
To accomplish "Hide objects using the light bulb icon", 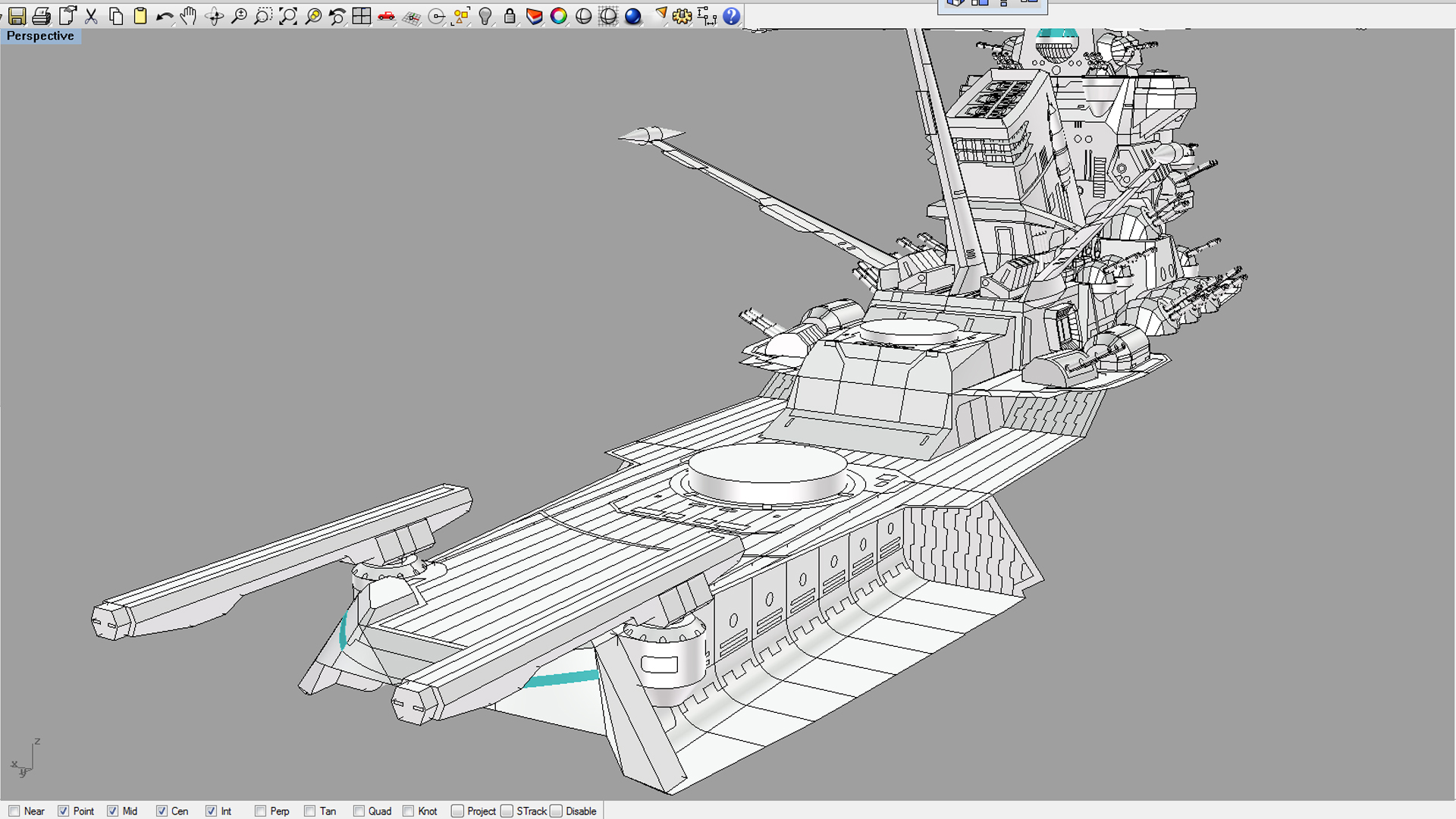I will pos(485,16).
